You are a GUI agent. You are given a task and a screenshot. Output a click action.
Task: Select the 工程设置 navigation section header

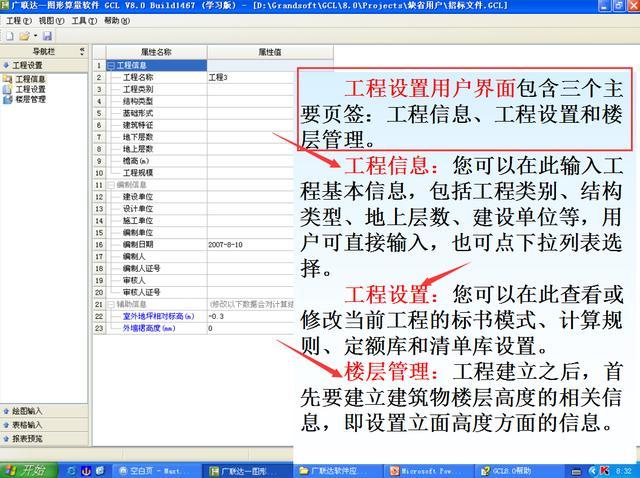pyautogui.click(x=44, y=65)
